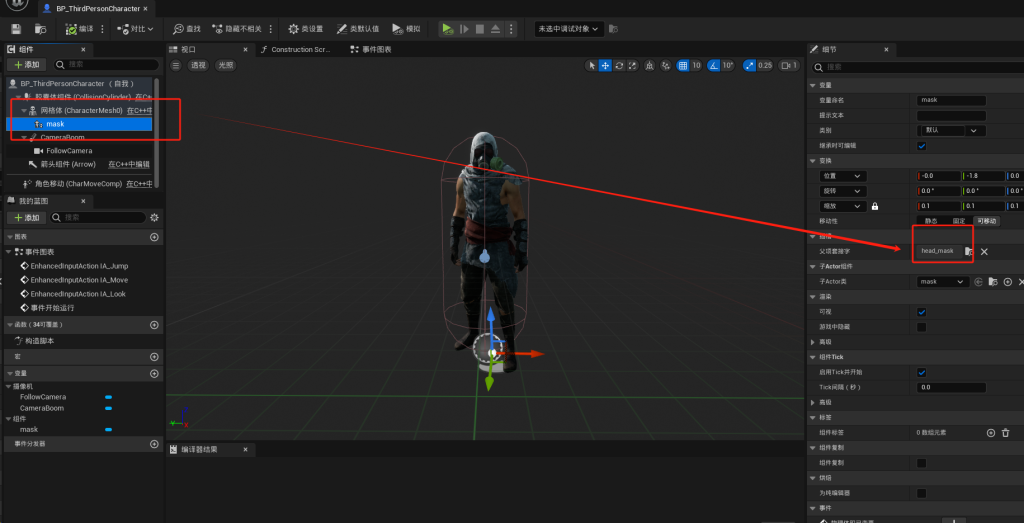Click the frame advance button
1024x523 pixels.
pos(464,29)
